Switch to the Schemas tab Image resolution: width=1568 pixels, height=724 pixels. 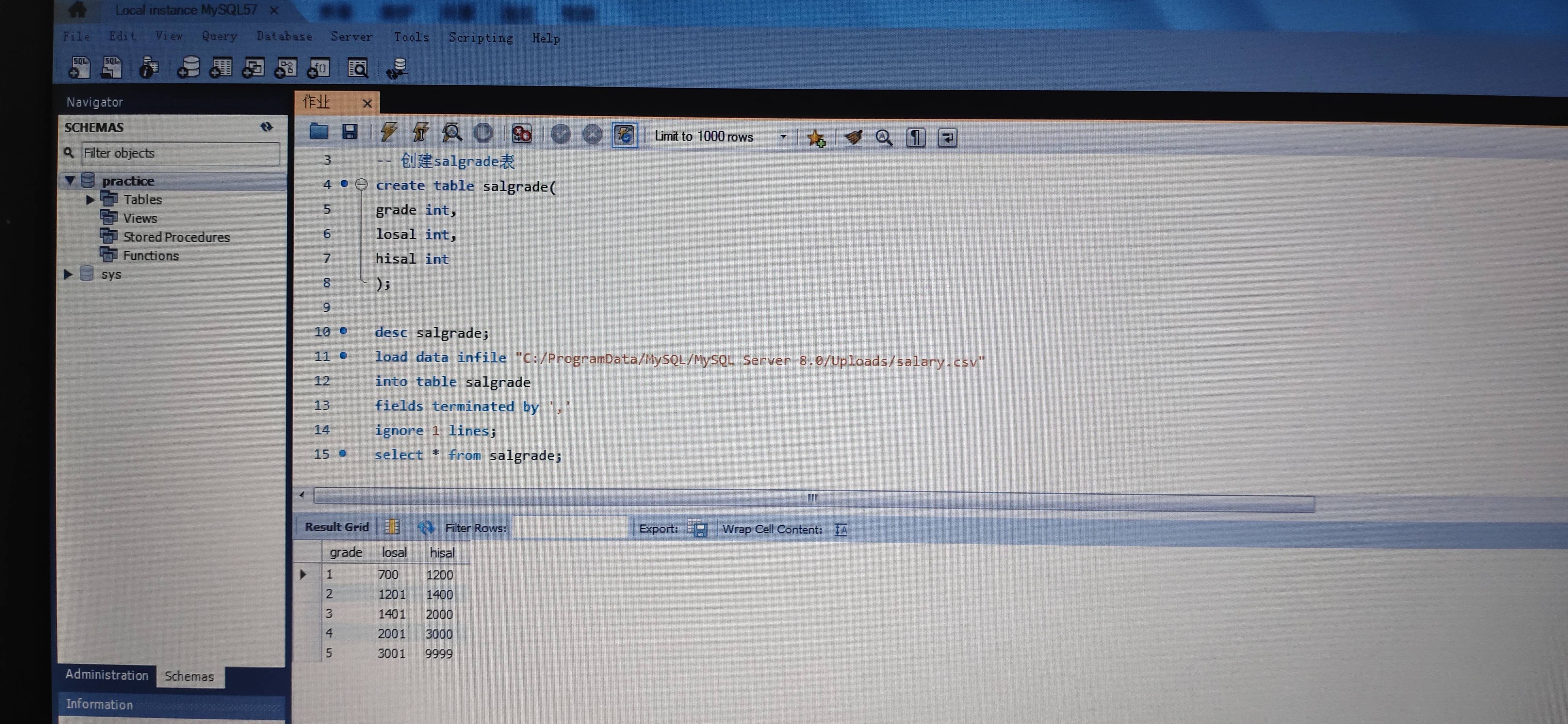coord(189,676)
